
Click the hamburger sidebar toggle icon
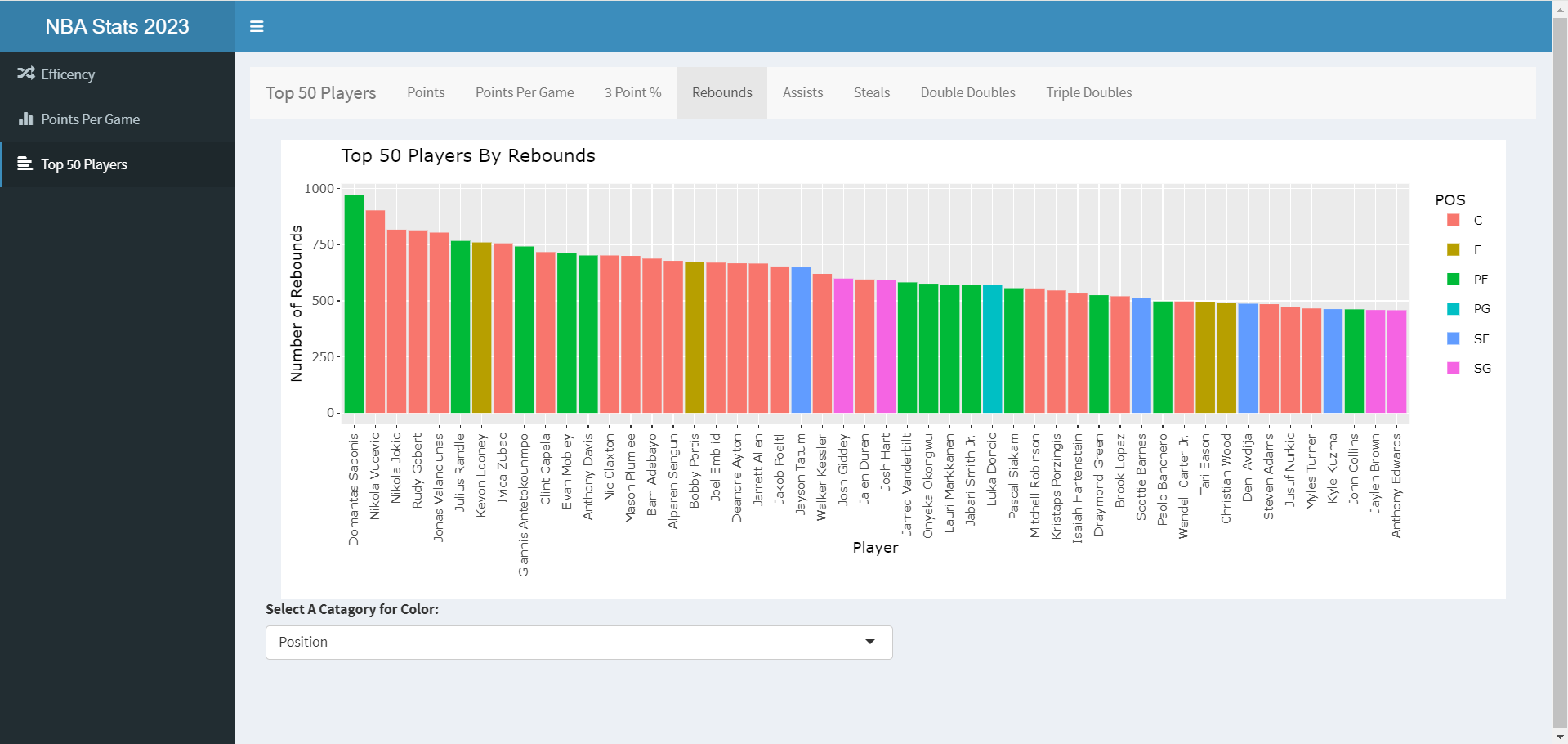tap(257, 26)
